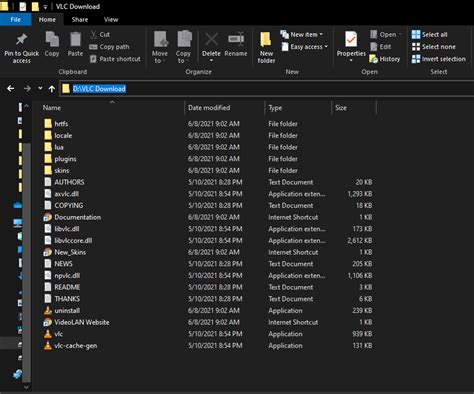The image size is (474, 394).
Task: Click the navigation pane scrollbar
Action: (x=26, y=263)
